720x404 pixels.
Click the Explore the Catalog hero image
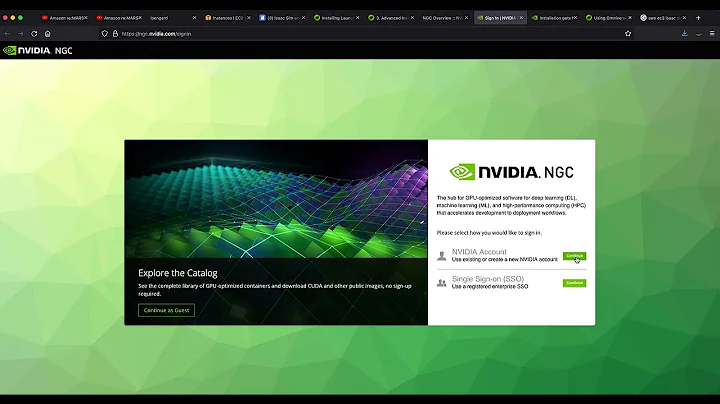point(276,199)
